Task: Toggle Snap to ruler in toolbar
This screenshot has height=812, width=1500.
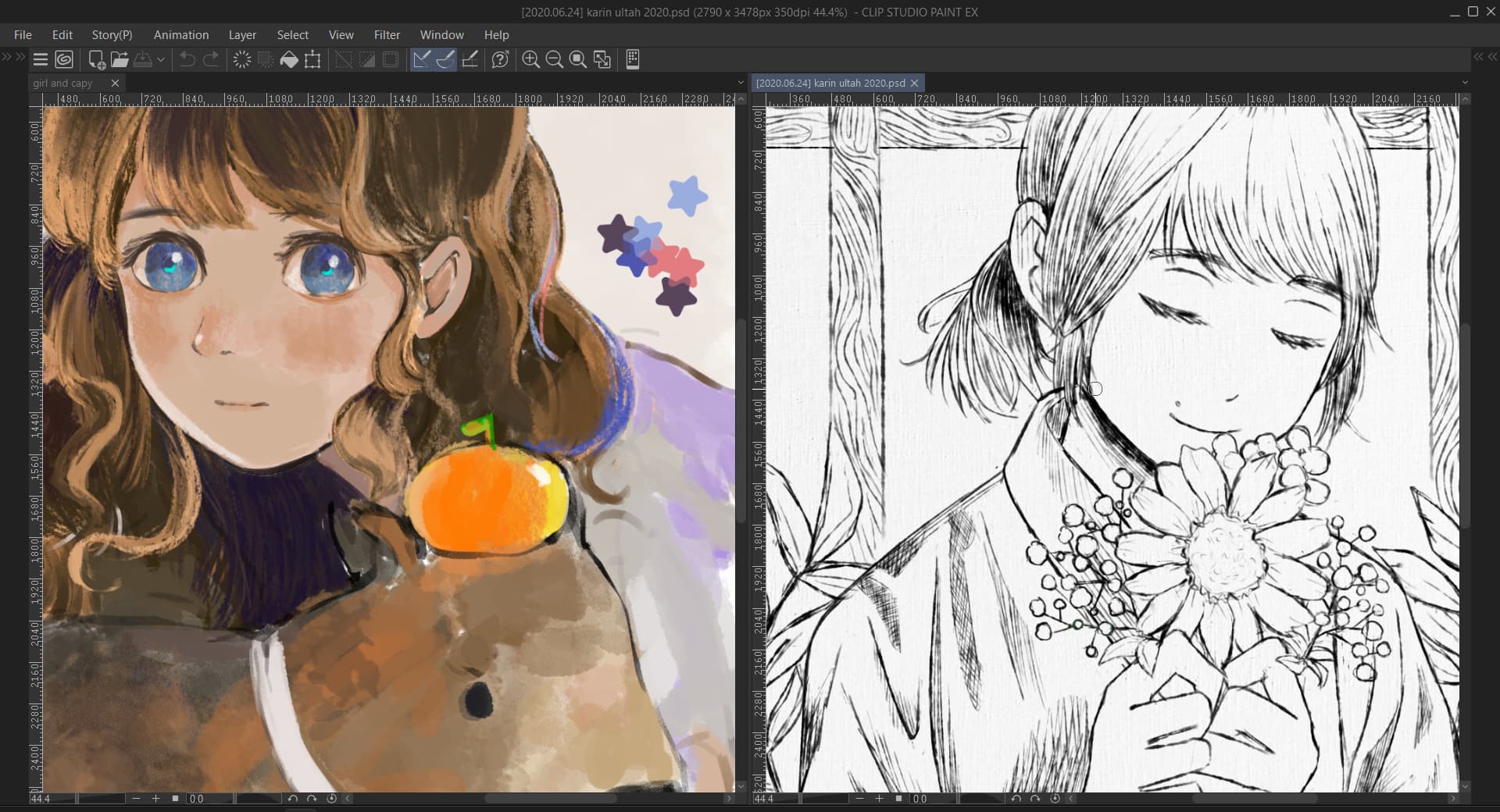Action: click(421, 59)
